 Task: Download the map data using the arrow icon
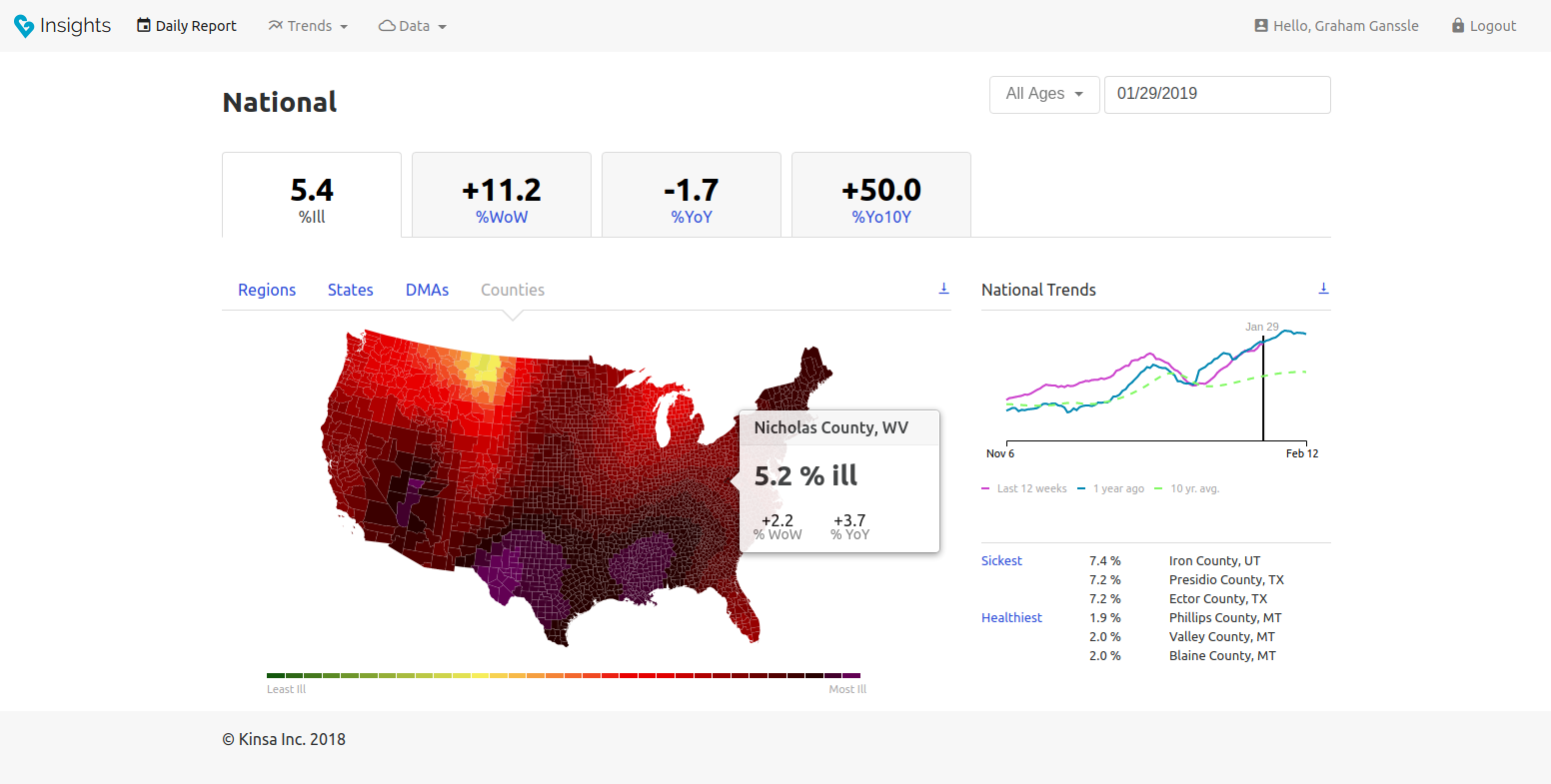[943, 289]
